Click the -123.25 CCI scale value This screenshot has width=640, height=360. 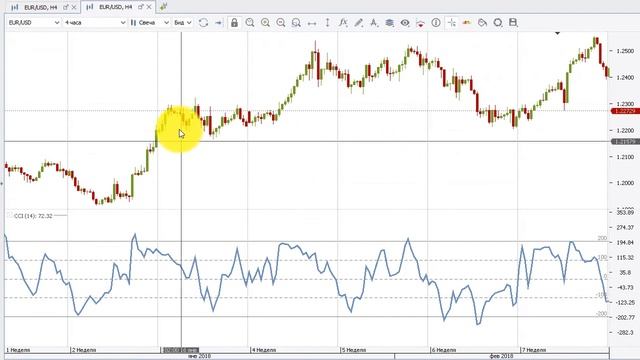click(625, 302)
